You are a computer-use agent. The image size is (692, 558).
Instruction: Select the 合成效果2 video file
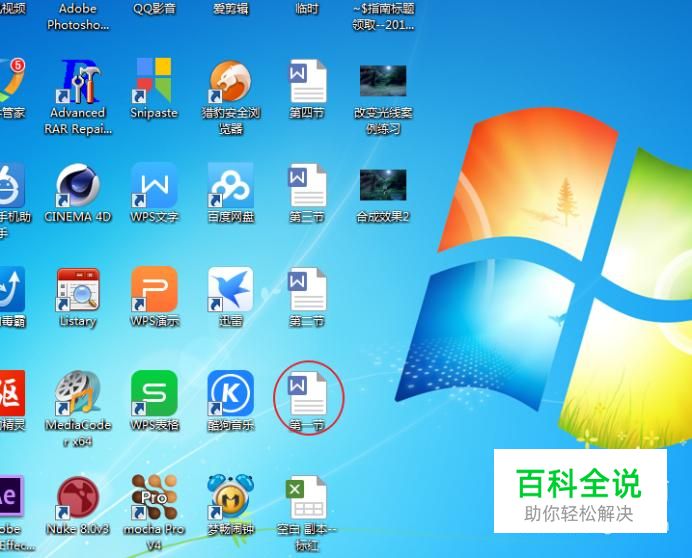tap(383, 185)
